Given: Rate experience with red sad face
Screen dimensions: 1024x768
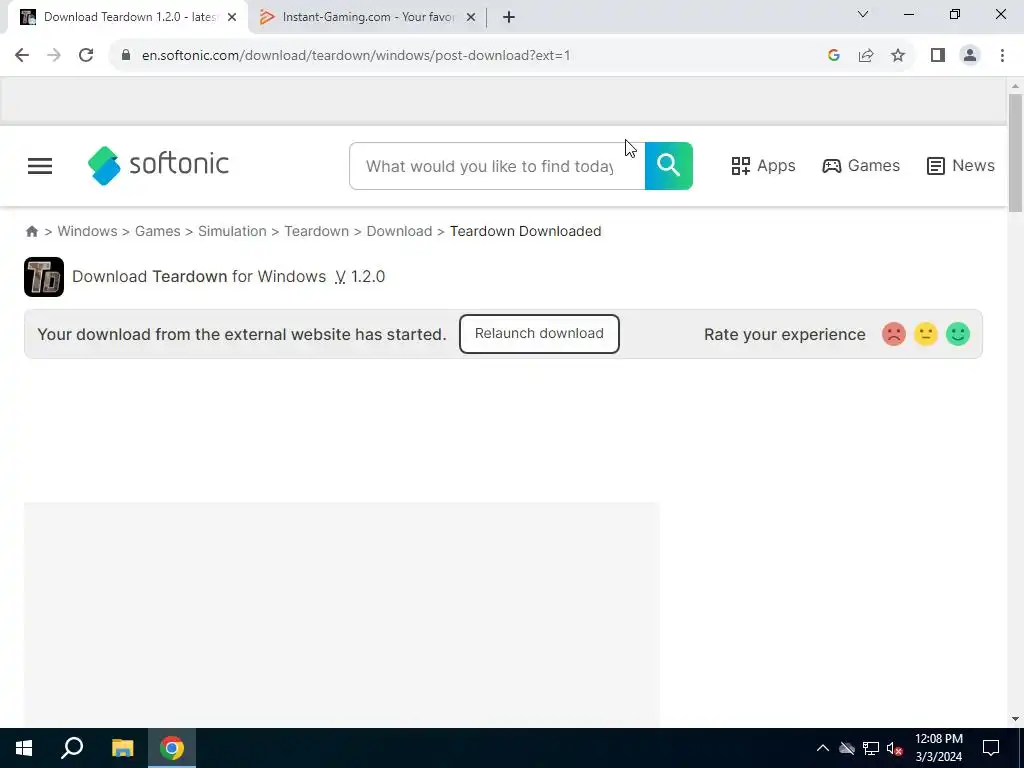Looking at the screenshot, I should 893,334.
